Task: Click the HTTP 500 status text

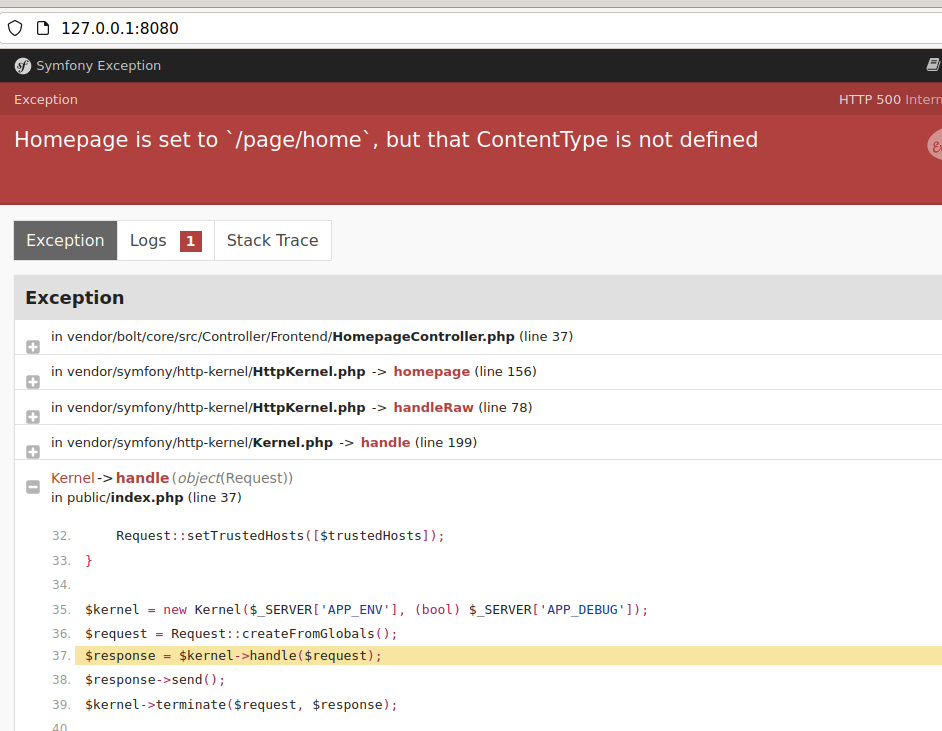Action: coord(869,100)
